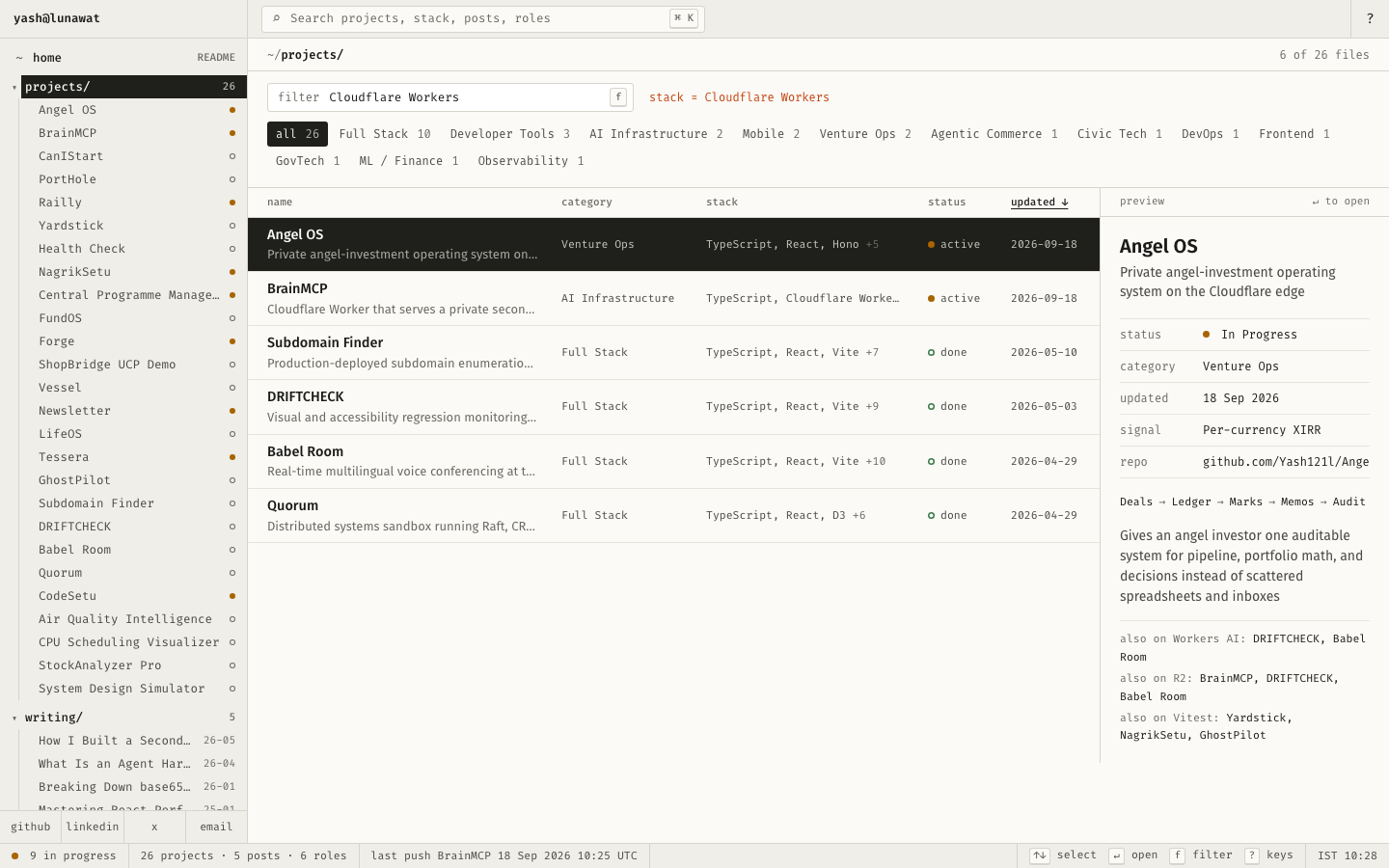
Task: Click the to open hint in preview header
Action: [x=1341, y=202]
